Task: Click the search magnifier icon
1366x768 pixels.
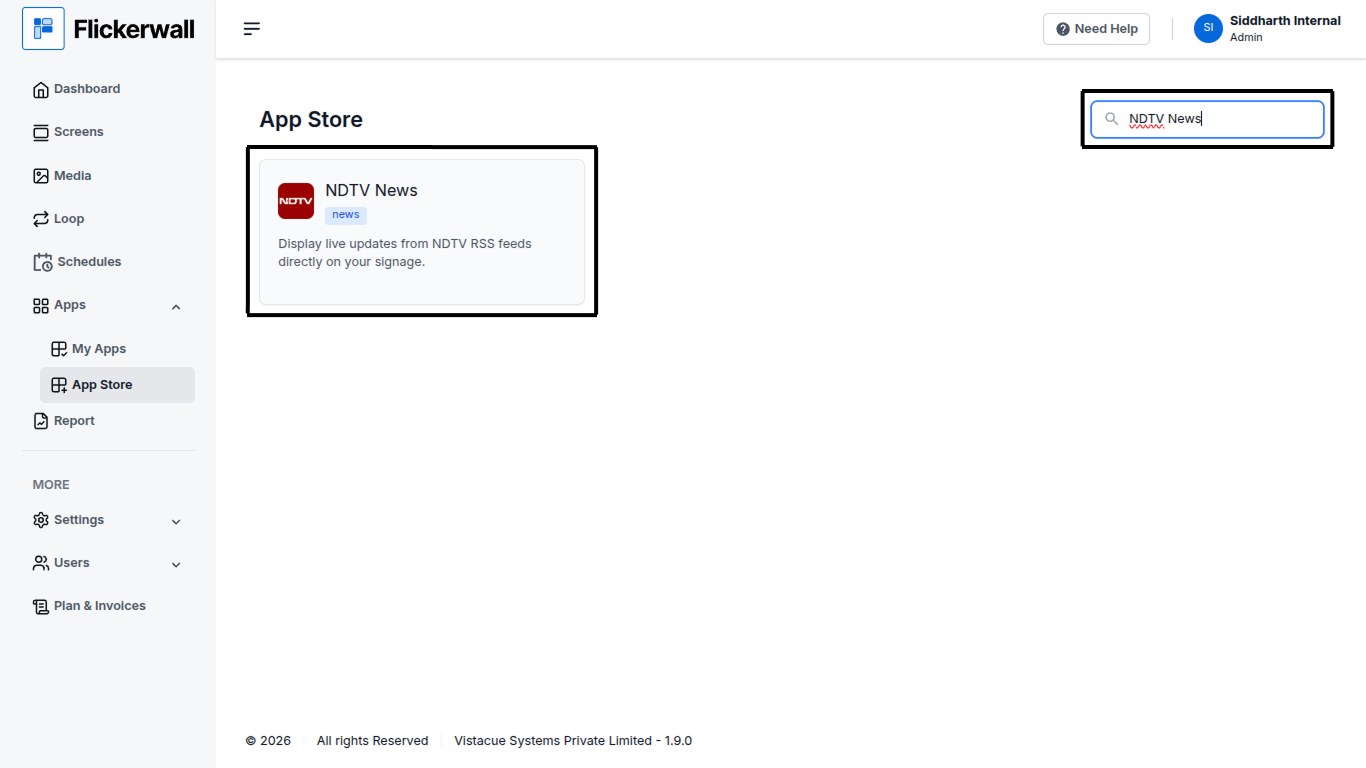Action: (1111, 119)
